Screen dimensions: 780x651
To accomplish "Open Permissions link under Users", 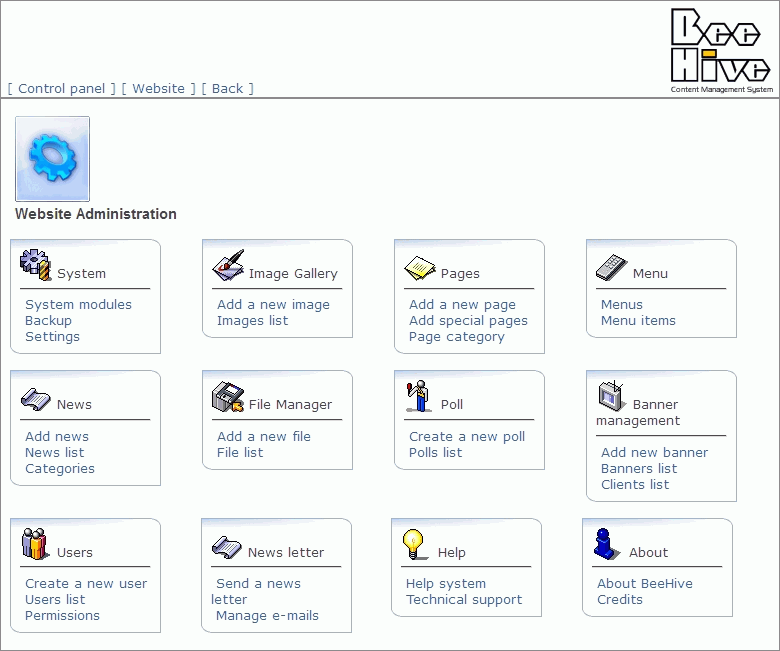I will [x=62, y=616].
